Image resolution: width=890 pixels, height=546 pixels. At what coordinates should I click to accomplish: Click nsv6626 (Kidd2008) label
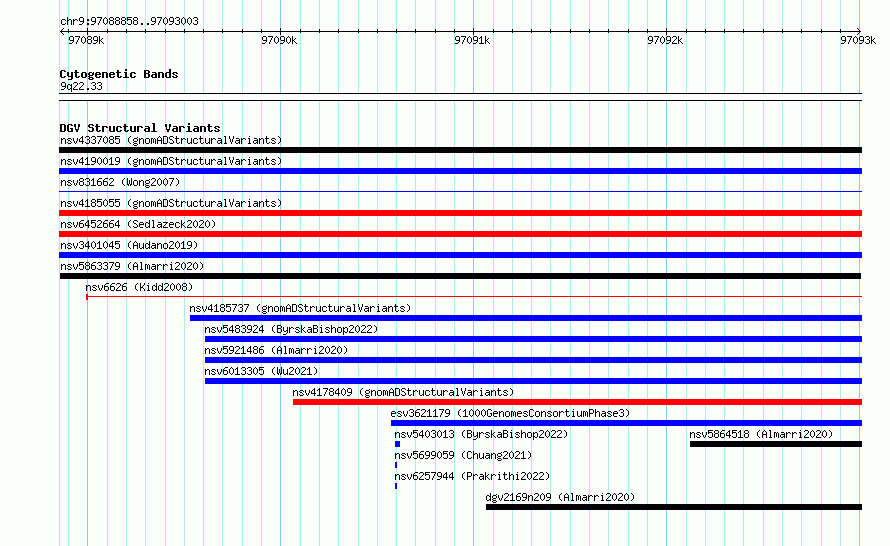(139, 287)
